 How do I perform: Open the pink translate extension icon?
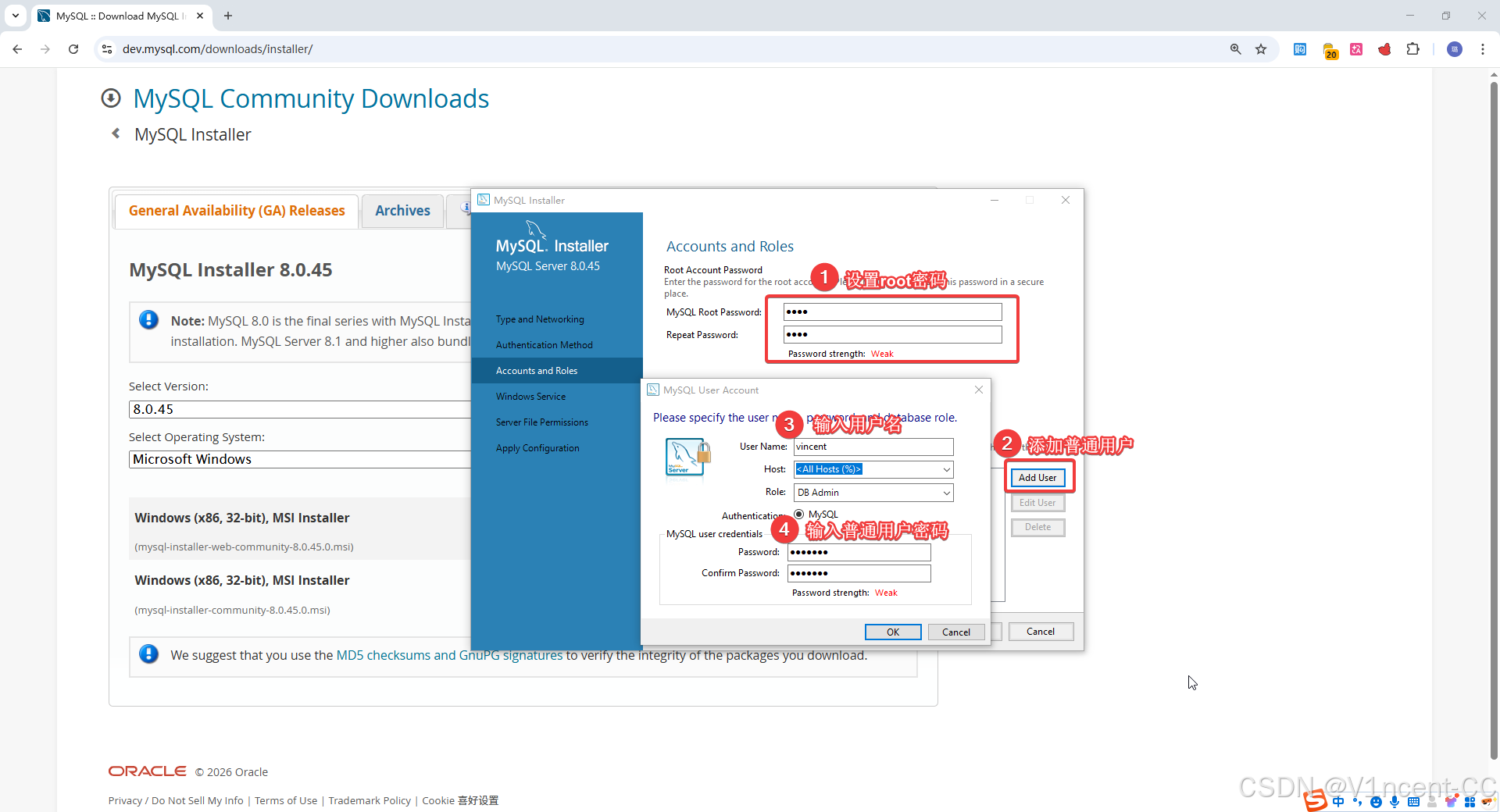click(1356, 49)
